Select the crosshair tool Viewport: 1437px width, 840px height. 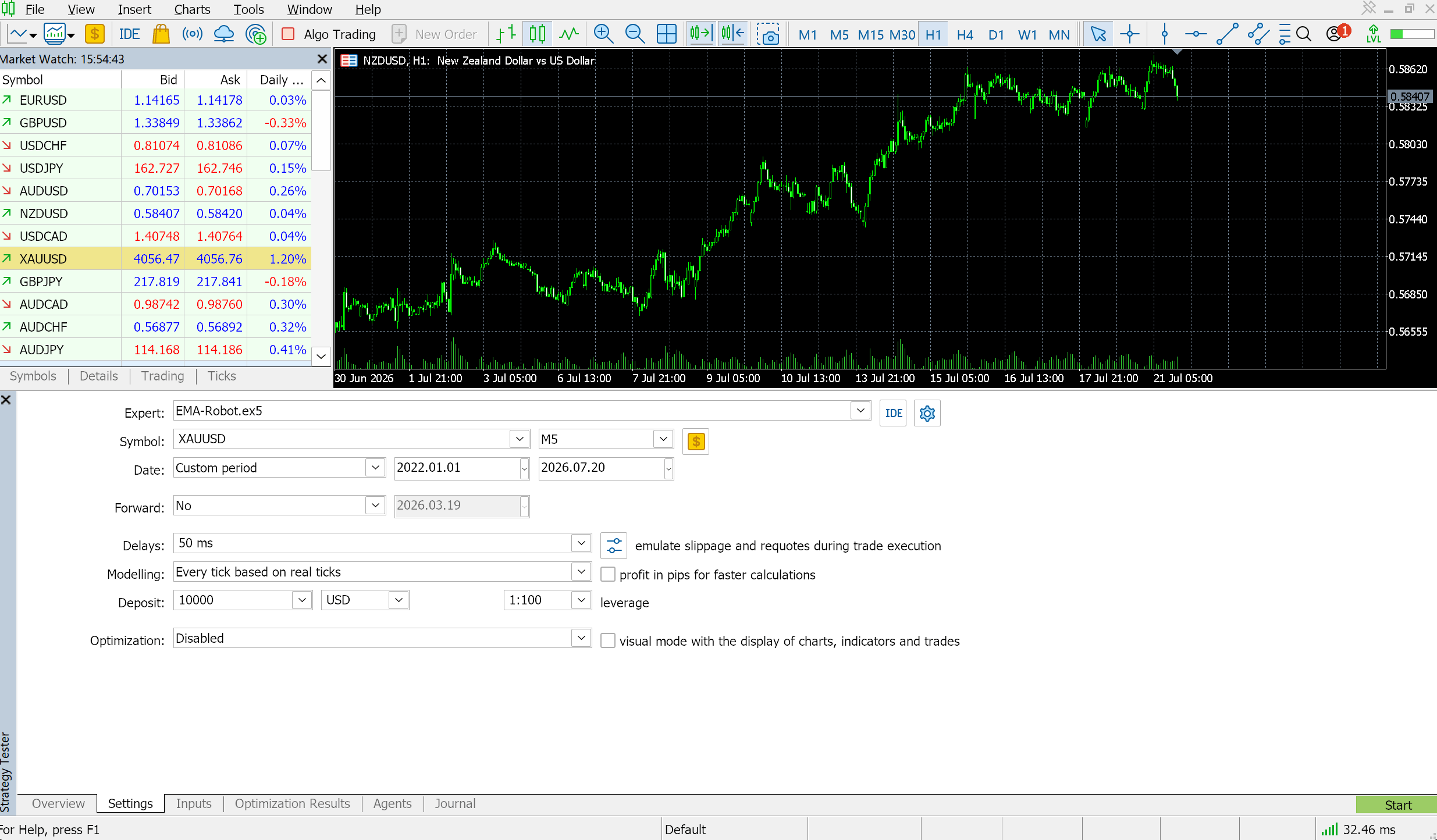pos(1129,34)
